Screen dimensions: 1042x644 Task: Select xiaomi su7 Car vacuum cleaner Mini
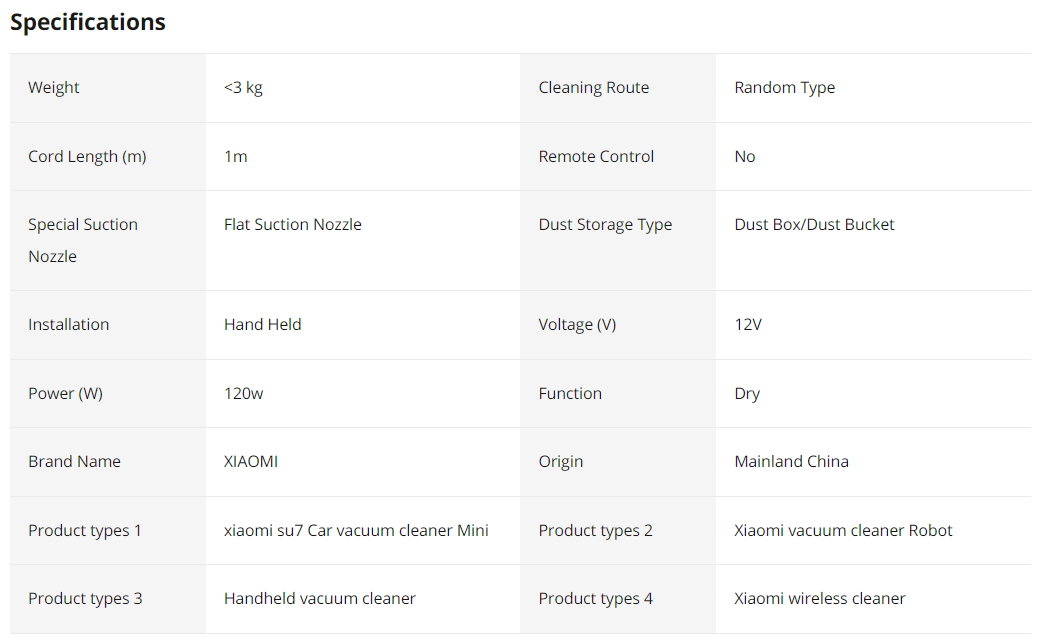tap(356, 530)
